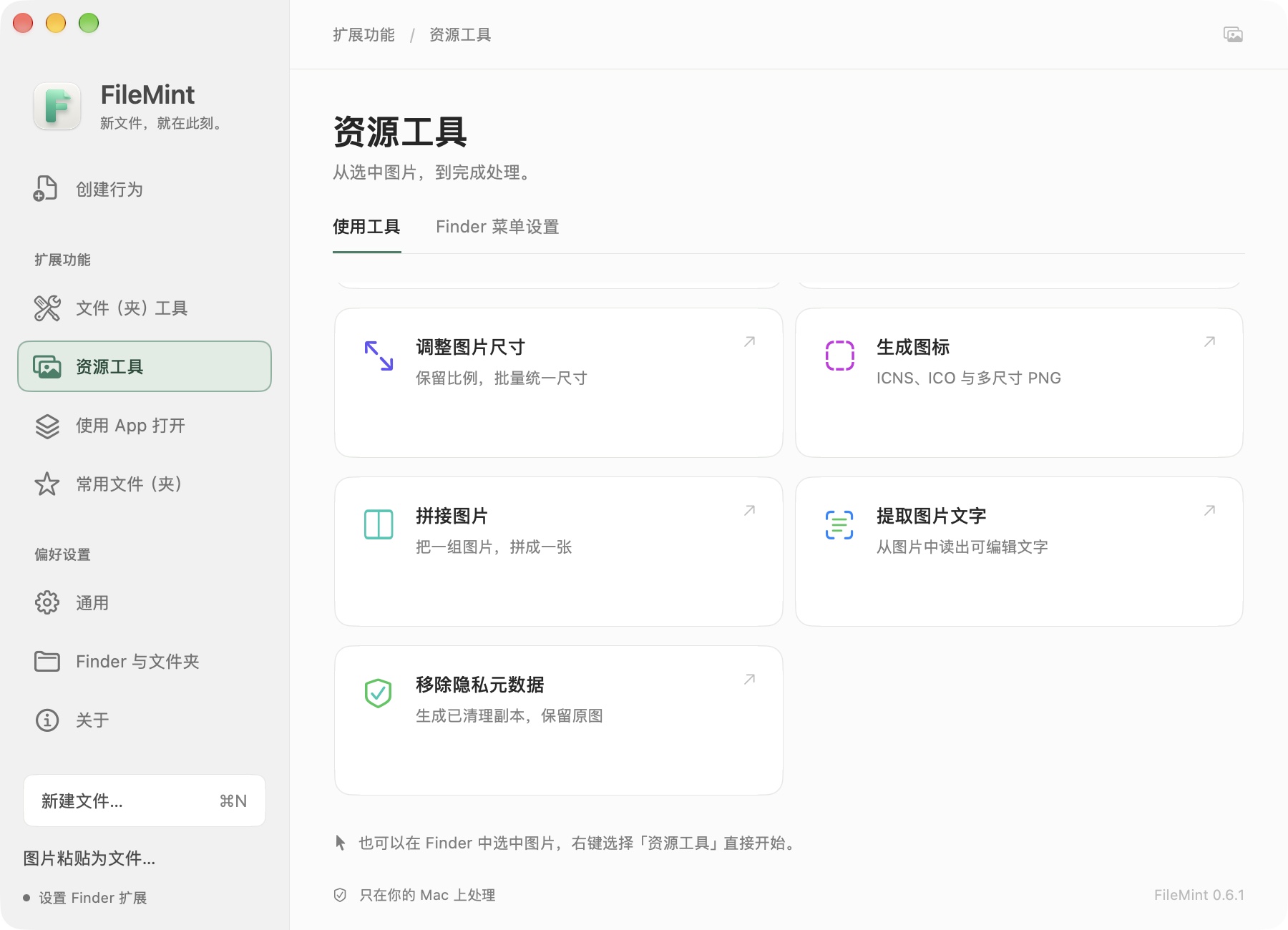Click the top-right gallery icon in header

coord(1233,34)
